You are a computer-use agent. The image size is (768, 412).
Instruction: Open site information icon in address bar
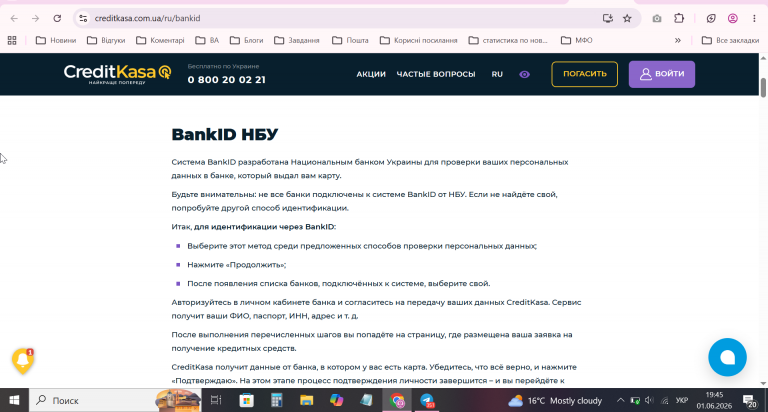83,19
